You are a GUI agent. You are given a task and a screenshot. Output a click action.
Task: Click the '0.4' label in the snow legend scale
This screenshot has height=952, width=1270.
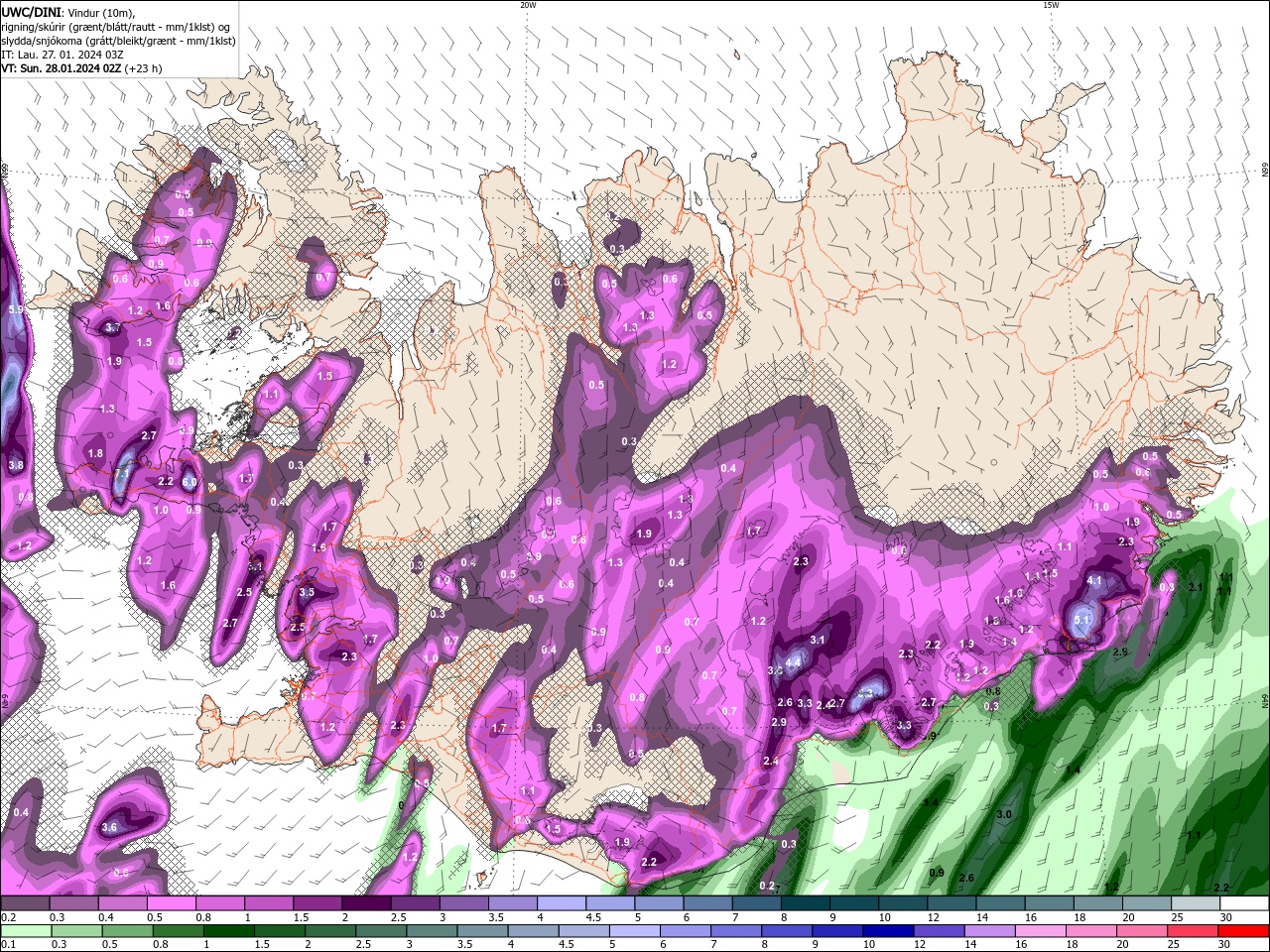[x=106, y=917]
